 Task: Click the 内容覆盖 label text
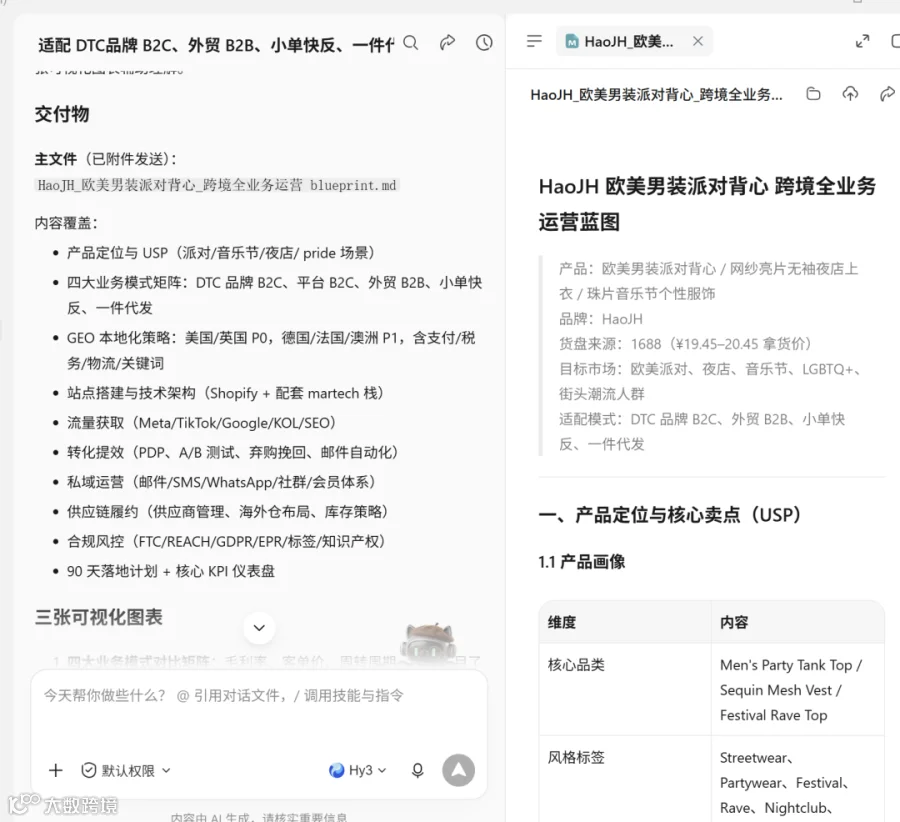coord(66,223)
